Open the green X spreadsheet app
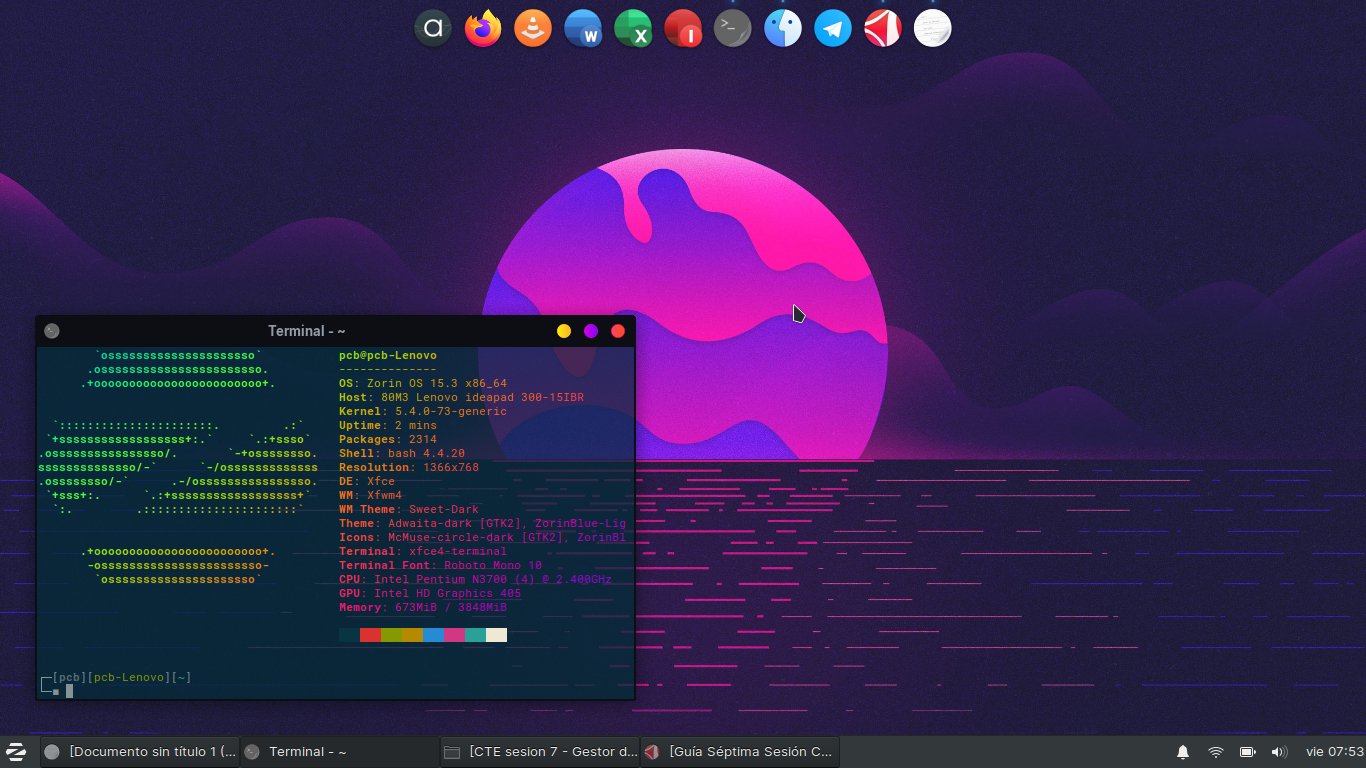Screen dimensions: 1366x768 [633, 29]
